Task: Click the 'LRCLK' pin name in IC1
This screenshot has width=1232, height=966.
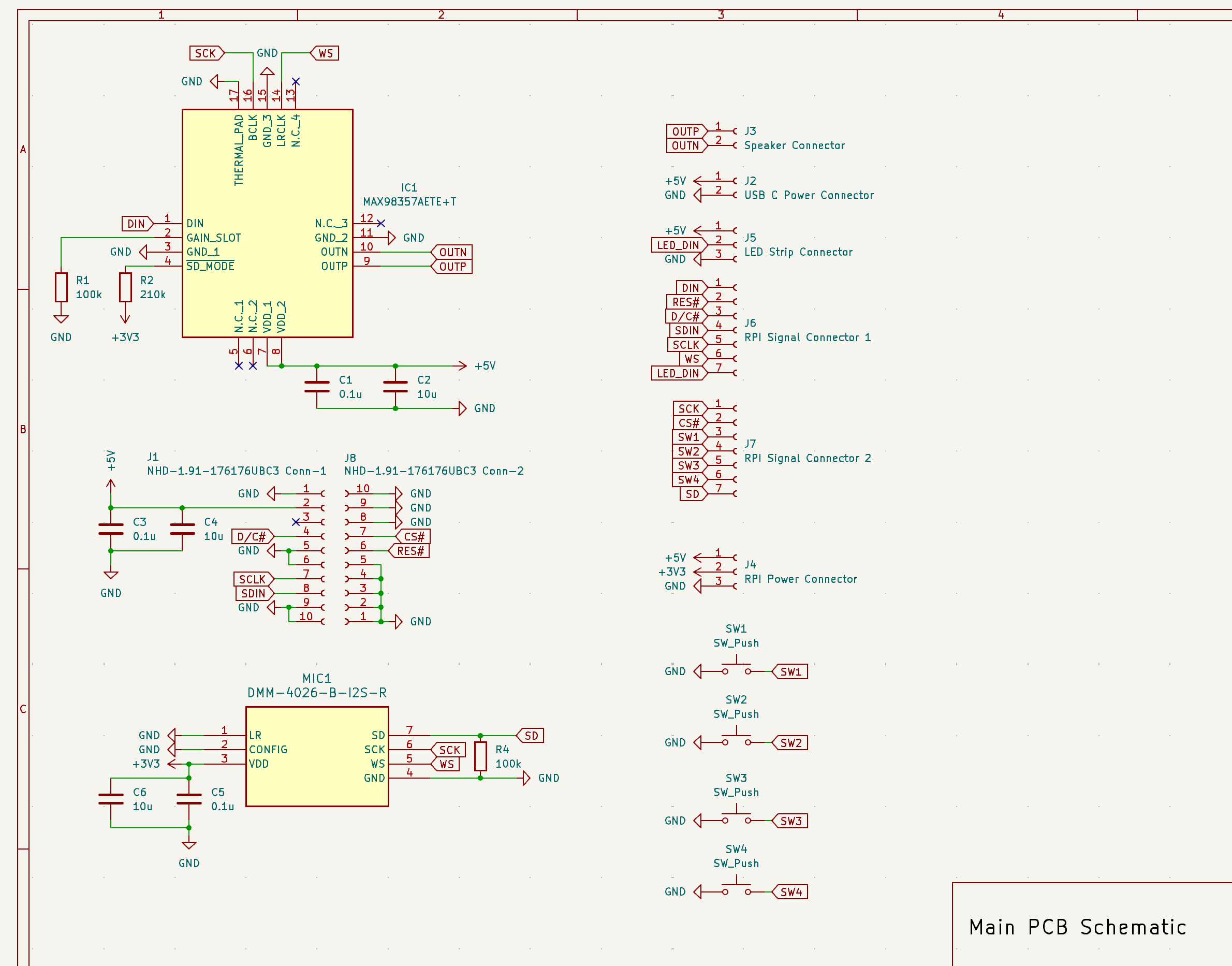Action: point(281,130)
